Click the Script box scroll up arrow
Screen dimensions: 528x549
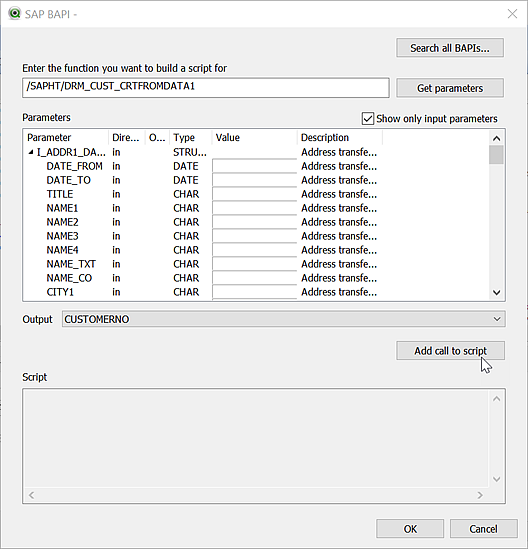tap(496, 399)
